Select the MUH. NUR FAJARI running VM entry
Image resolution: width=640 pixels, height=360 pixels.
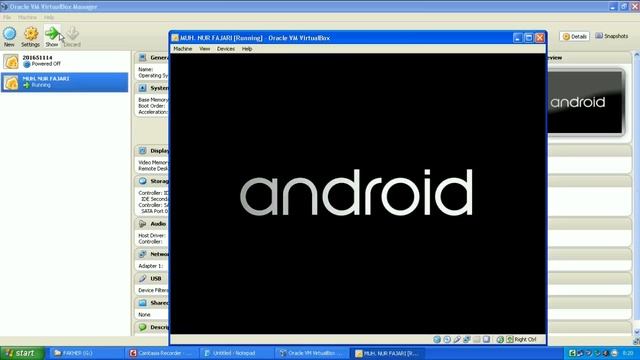coord(64,82)
